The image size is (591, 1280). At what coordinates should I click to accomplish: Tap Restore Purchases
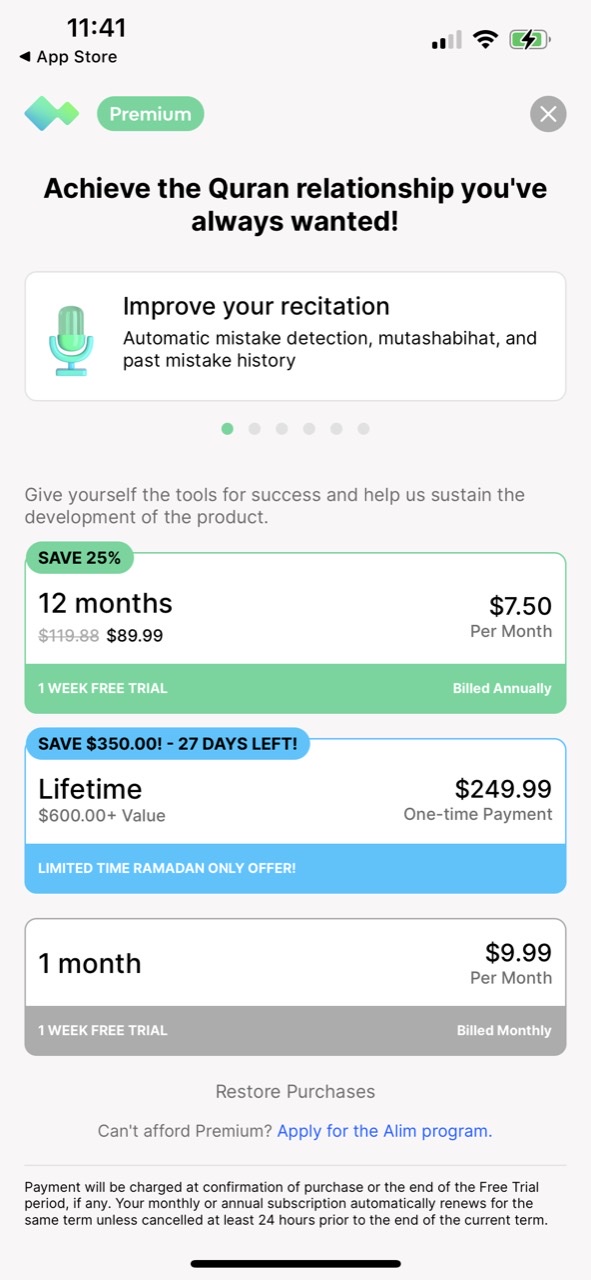click(295, 1091)
